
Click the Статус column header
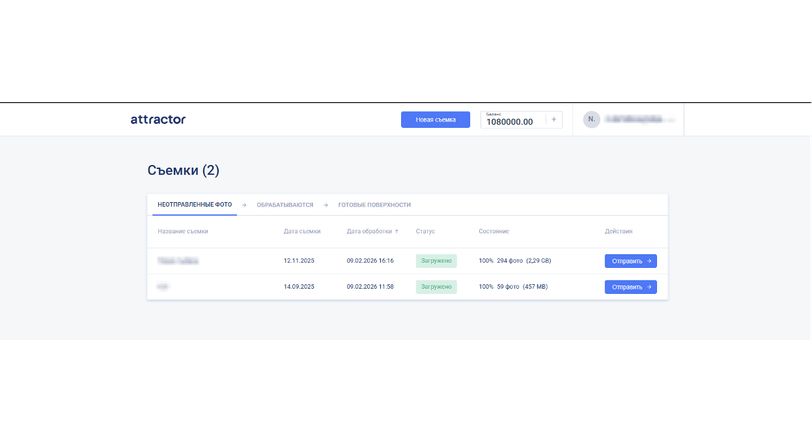425,231
